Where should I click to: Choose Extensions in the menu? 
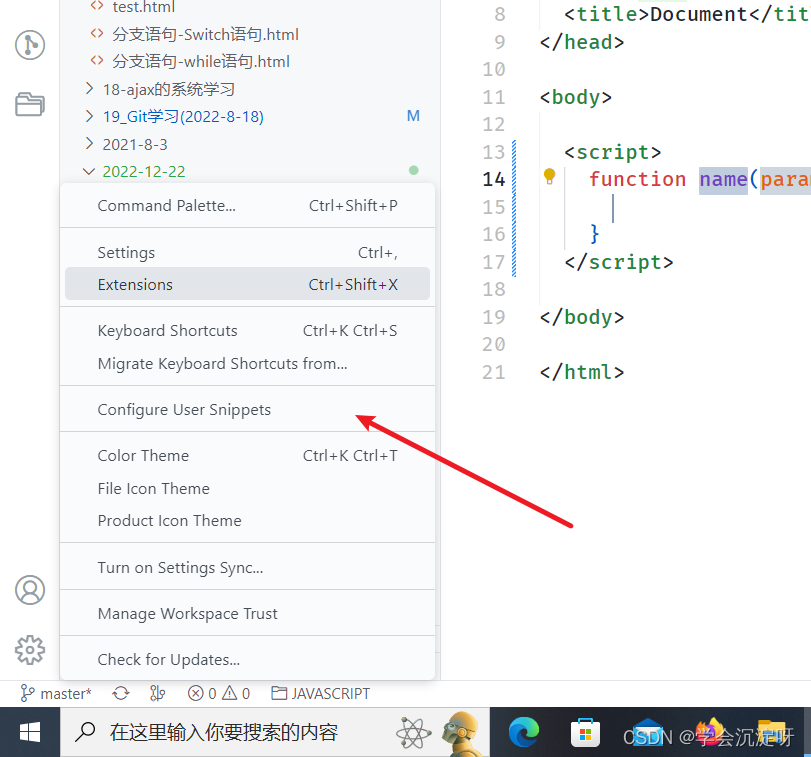247,284
